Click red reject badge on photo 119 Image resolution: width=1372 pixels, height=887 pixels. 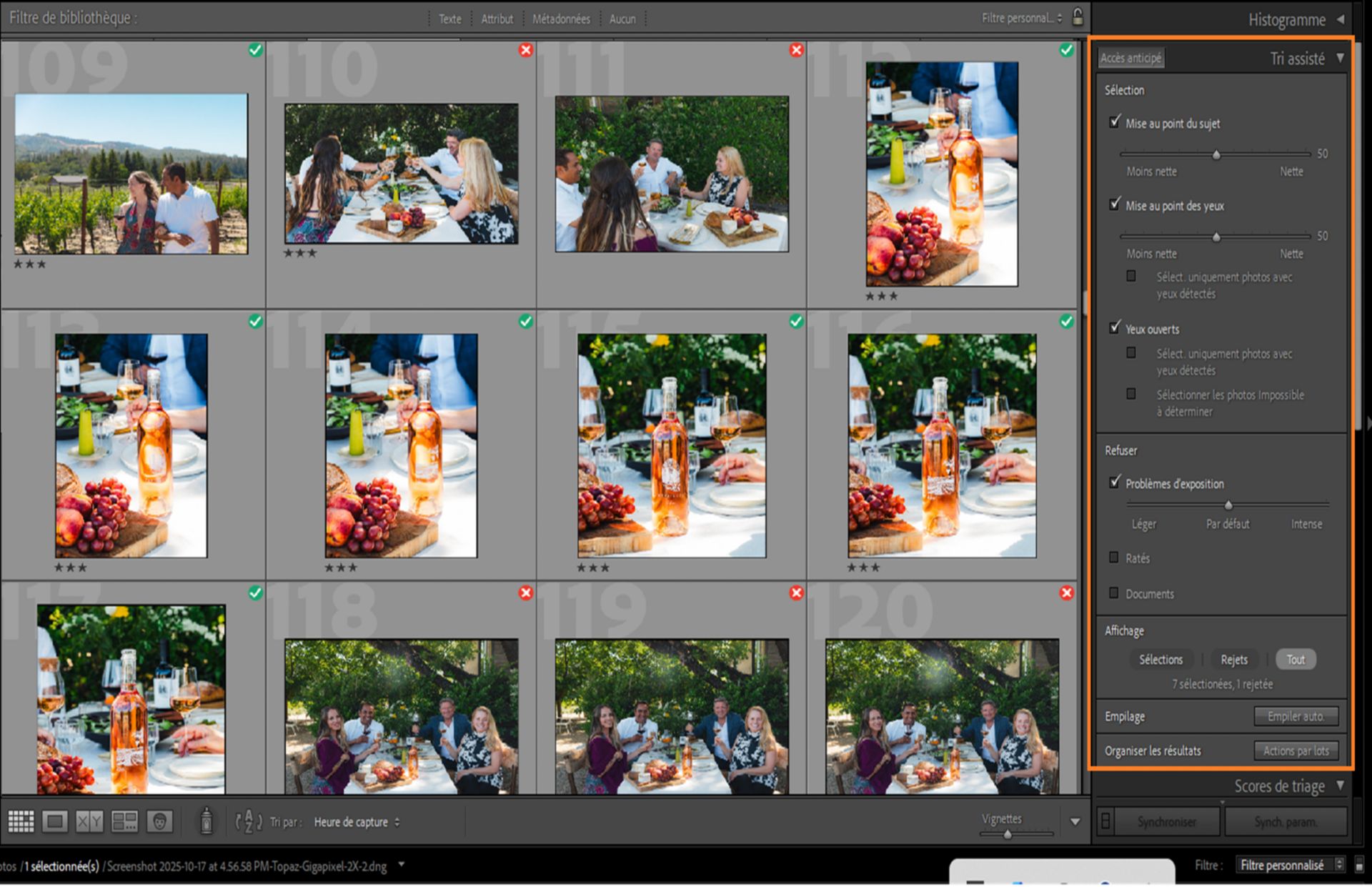pos(796,593)
